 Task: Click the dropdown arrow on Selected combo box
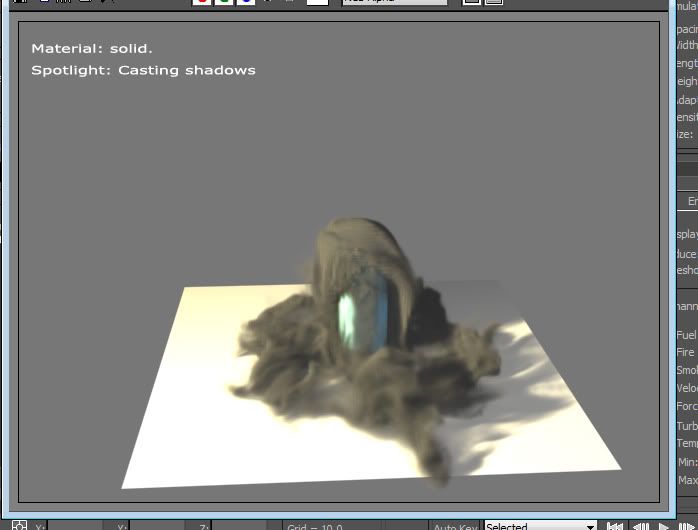[590, 526]
